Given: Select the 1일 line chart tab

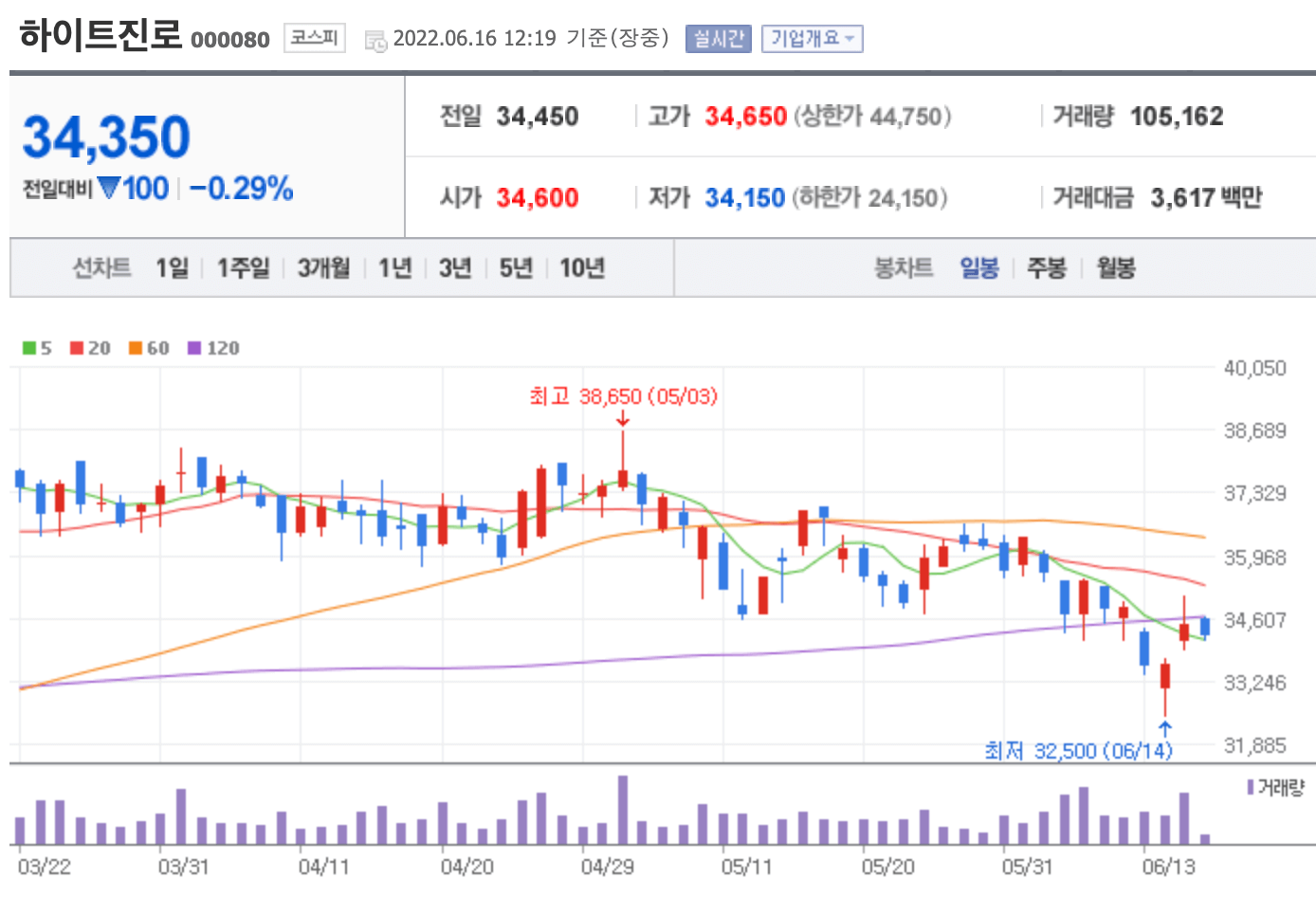Looking at the screenshot, I should click(173, 268).
